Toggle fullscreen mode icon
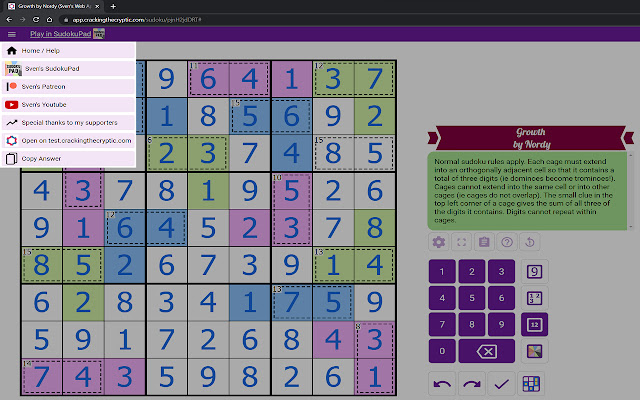Image resolution: width=640 pixels, height=400 pixels. [x=461, y=241]
